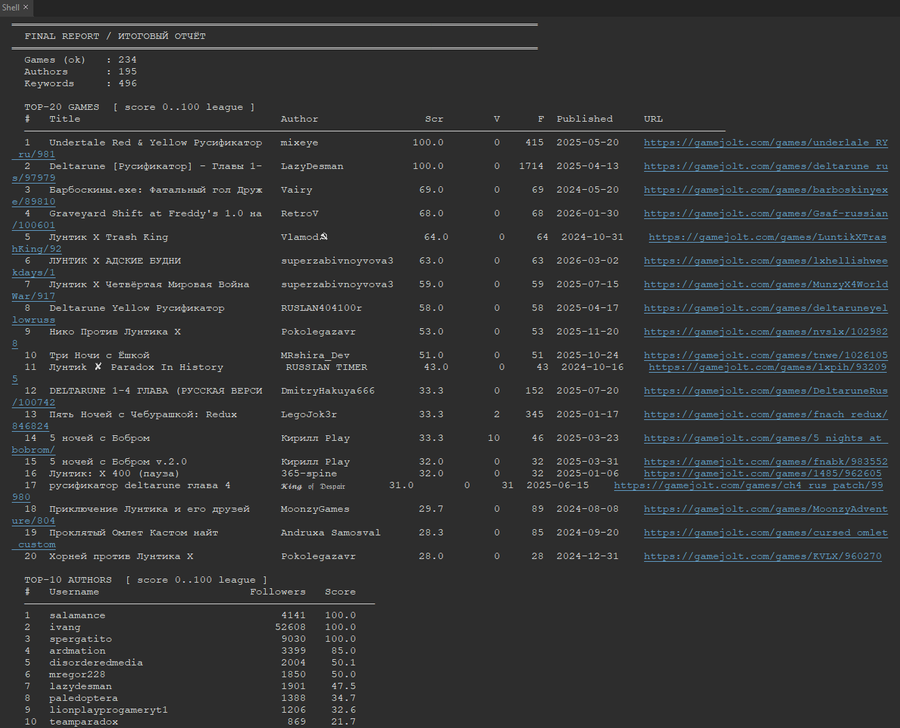
Task: Open the gamejolt 5_nights_at_bobrom link
Action: 766,437
